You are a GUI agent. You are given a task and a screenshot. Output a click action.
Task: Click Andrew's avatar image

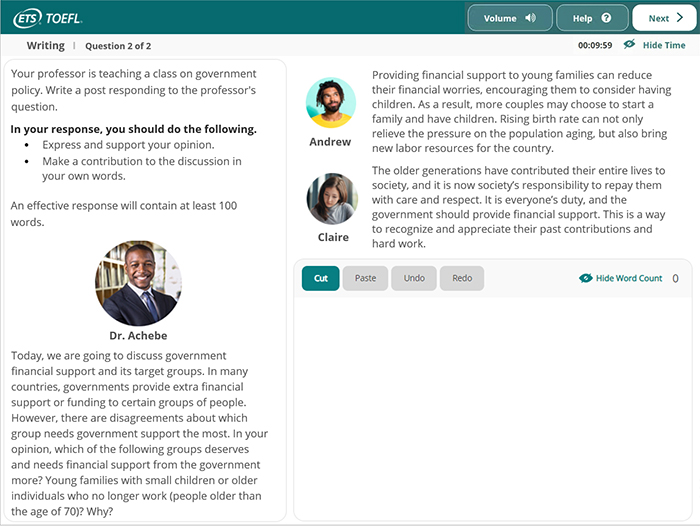330,103
